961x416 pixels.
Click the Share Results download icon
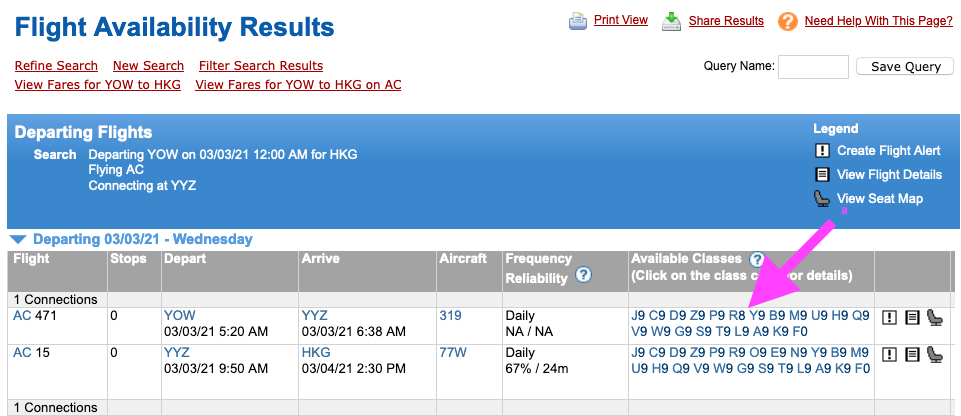pyautogui.click(x=672, y=22)
